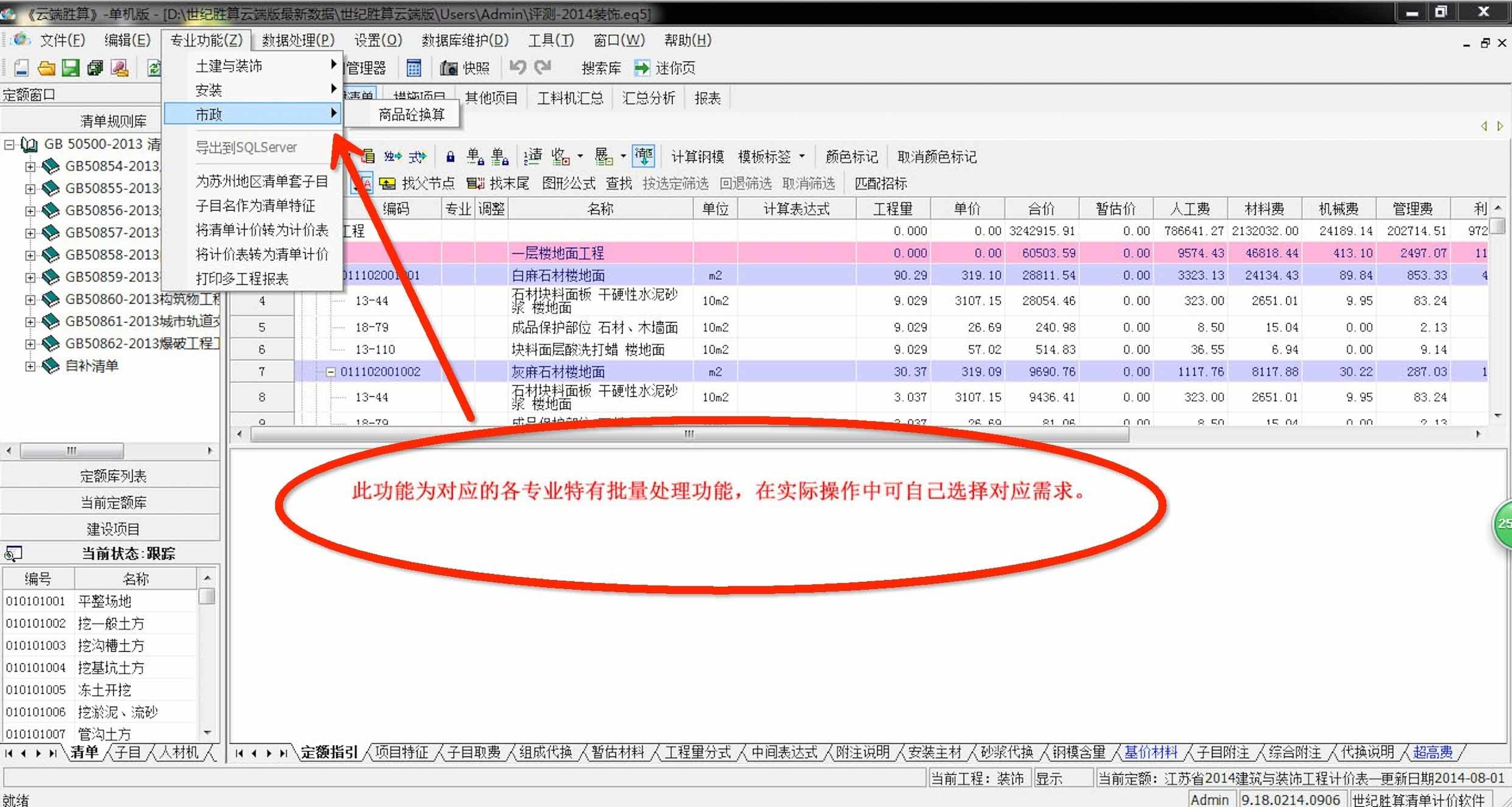This screenshot has height=807, width=1512.
Task: Open the 安装 submenu
Action: (253, 90)
